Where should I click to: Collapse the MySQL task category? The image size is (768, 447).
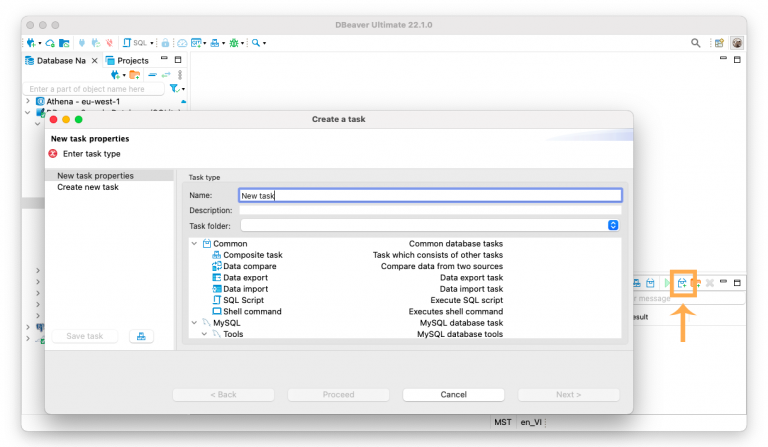[x=193, y=323]
